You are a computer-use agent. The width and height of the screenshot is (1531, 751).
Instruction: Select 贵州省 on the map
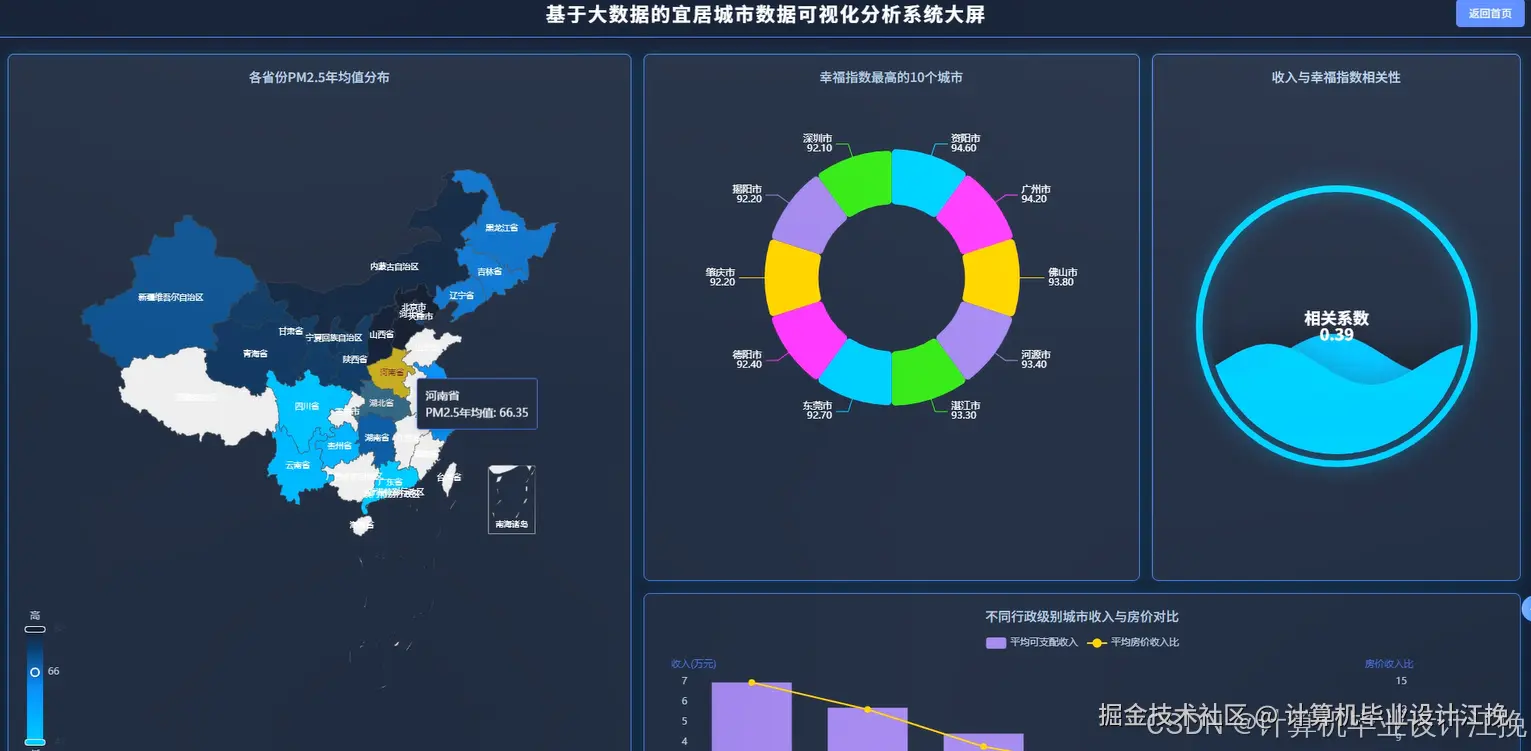point(339,445)
